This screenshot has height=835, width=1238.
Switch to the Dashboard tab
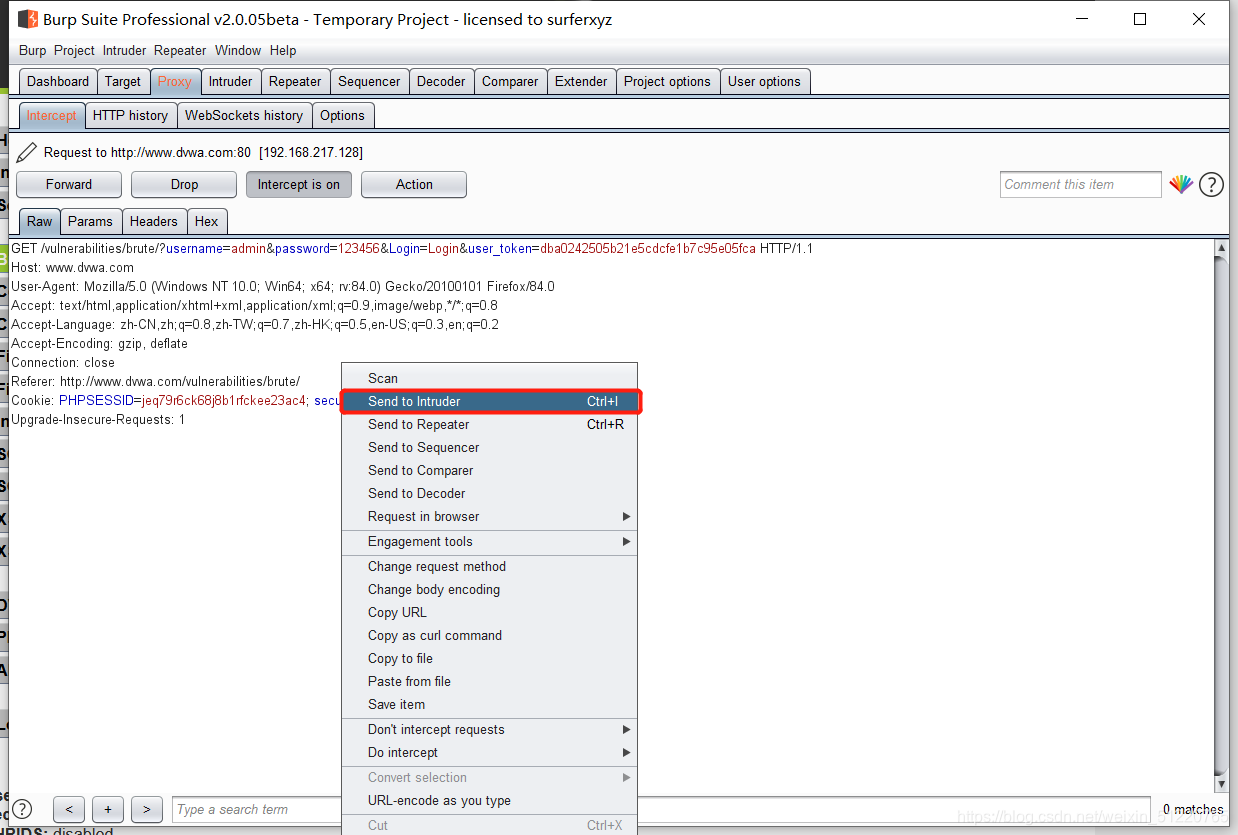pos(58,81)
